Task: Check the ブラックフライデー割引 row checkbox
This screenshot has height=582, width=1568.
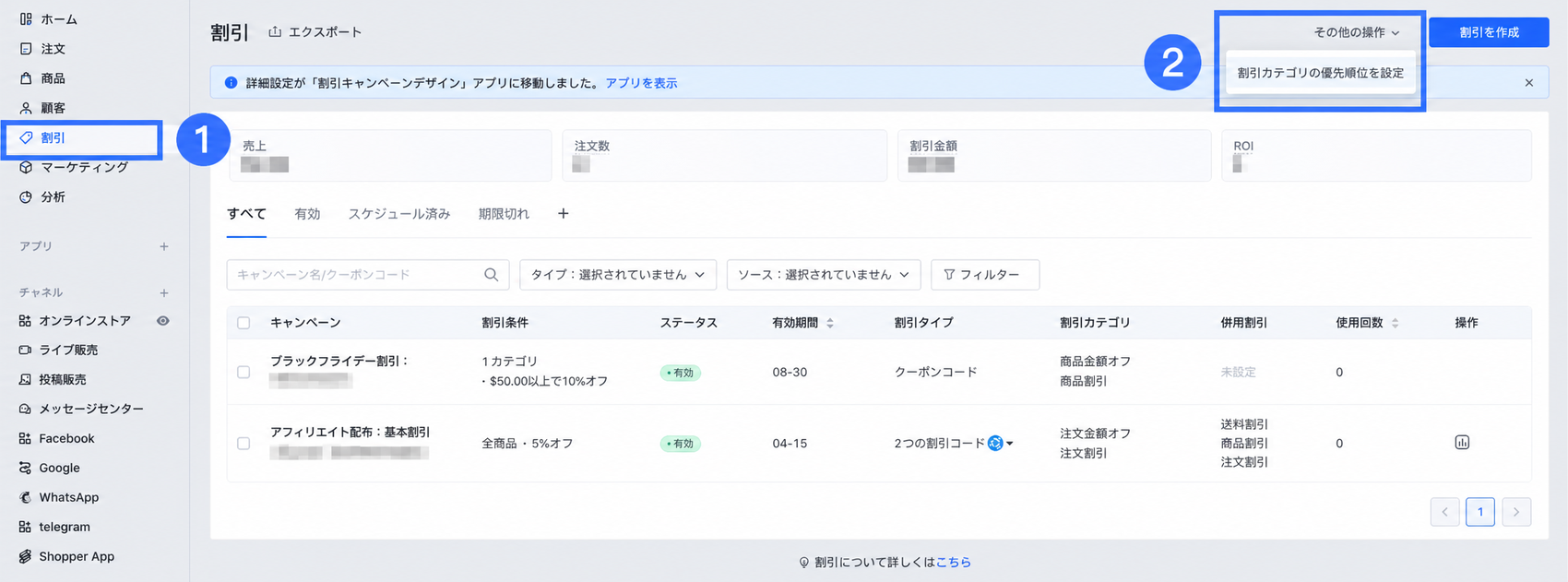Action: 244,372
